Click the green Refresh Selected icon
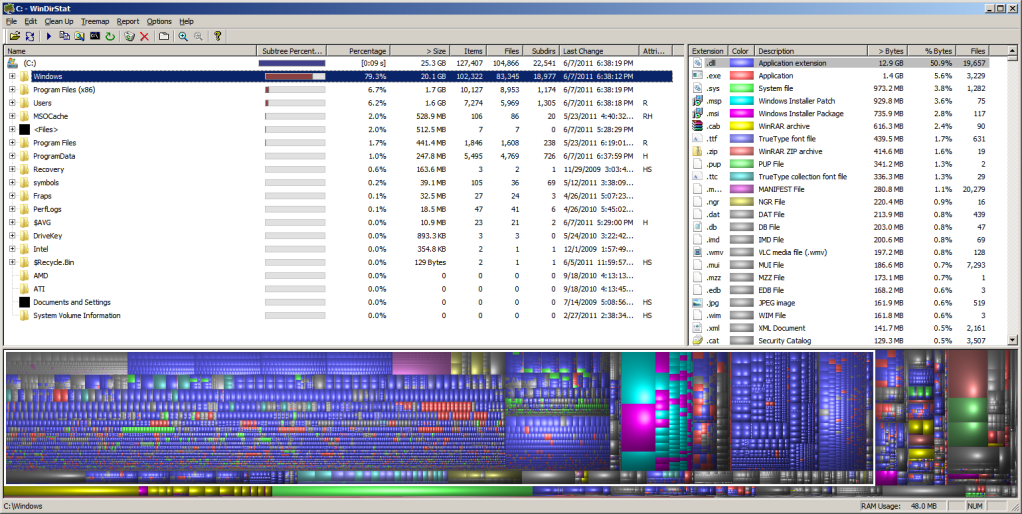Screen dimensions: 1022x514 [x=110, y=36]
